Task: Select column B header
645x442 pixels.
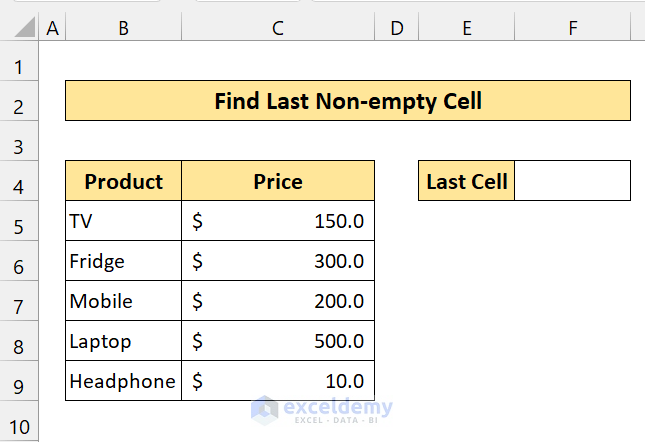Action: (x=123, y=29)
